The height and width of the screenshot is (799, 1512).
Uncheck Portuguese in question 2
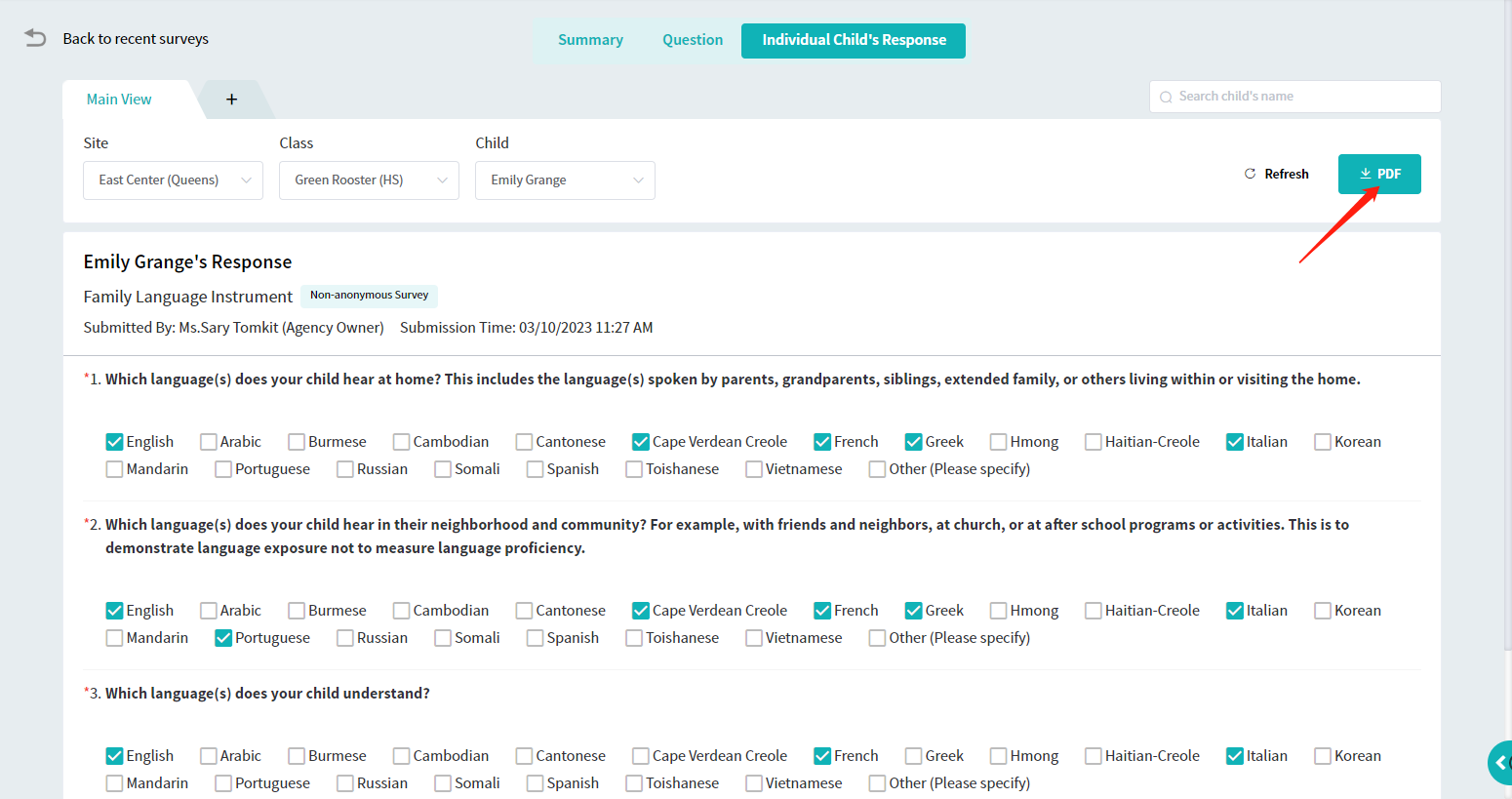point(223,638)
